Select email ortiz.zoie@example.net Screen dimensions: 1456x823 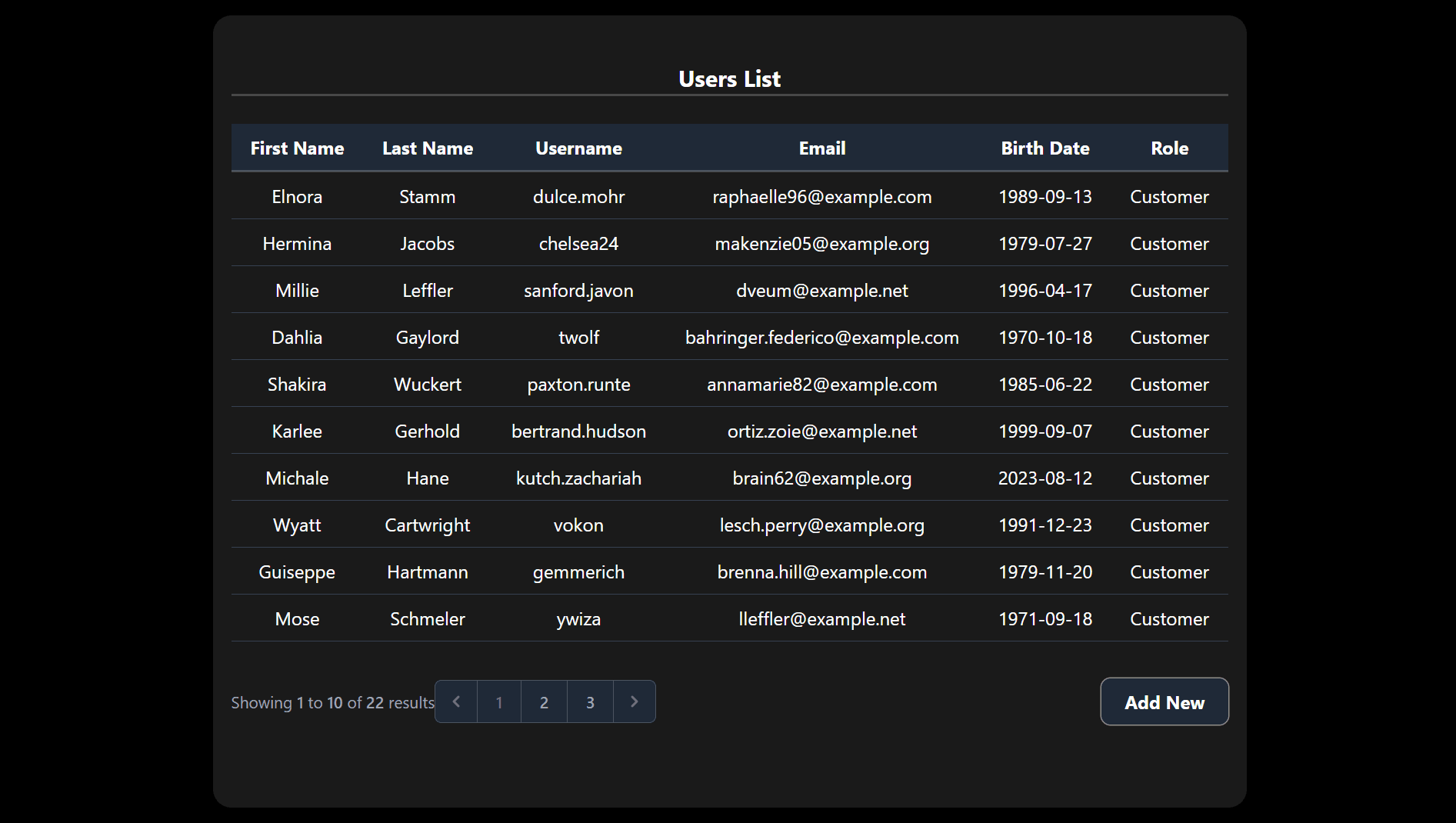tap(822, 431)
